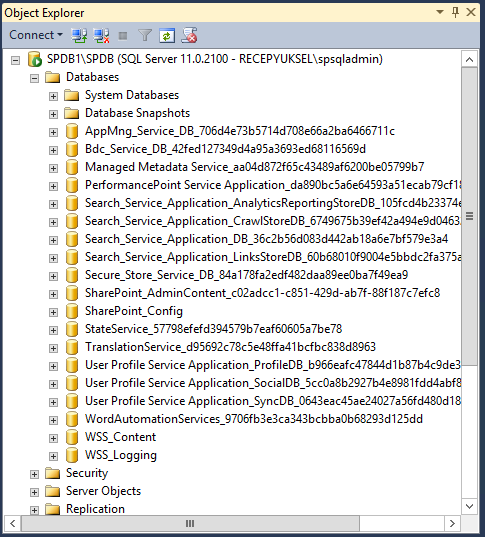Click Search CrawlStoreDB database icon

click(x=72, y=221)
